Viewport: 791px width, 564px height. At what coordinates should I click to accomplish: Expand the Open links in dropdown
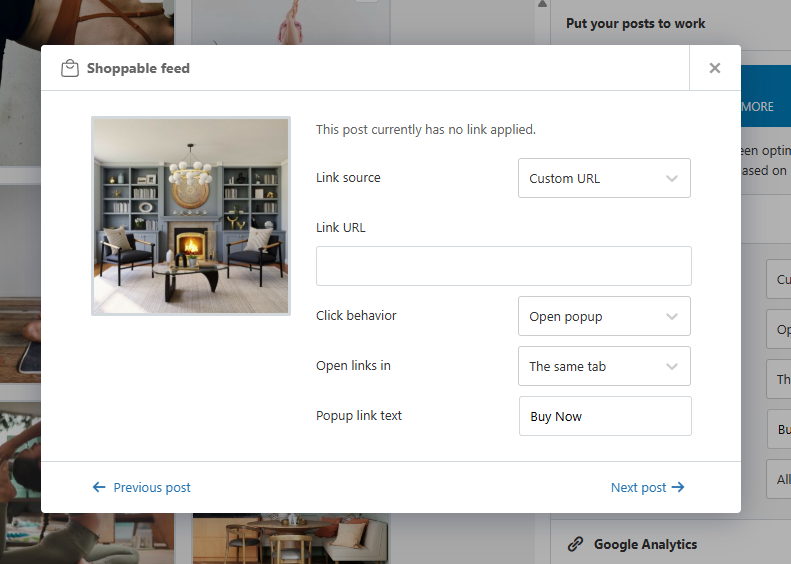(604, 366)
